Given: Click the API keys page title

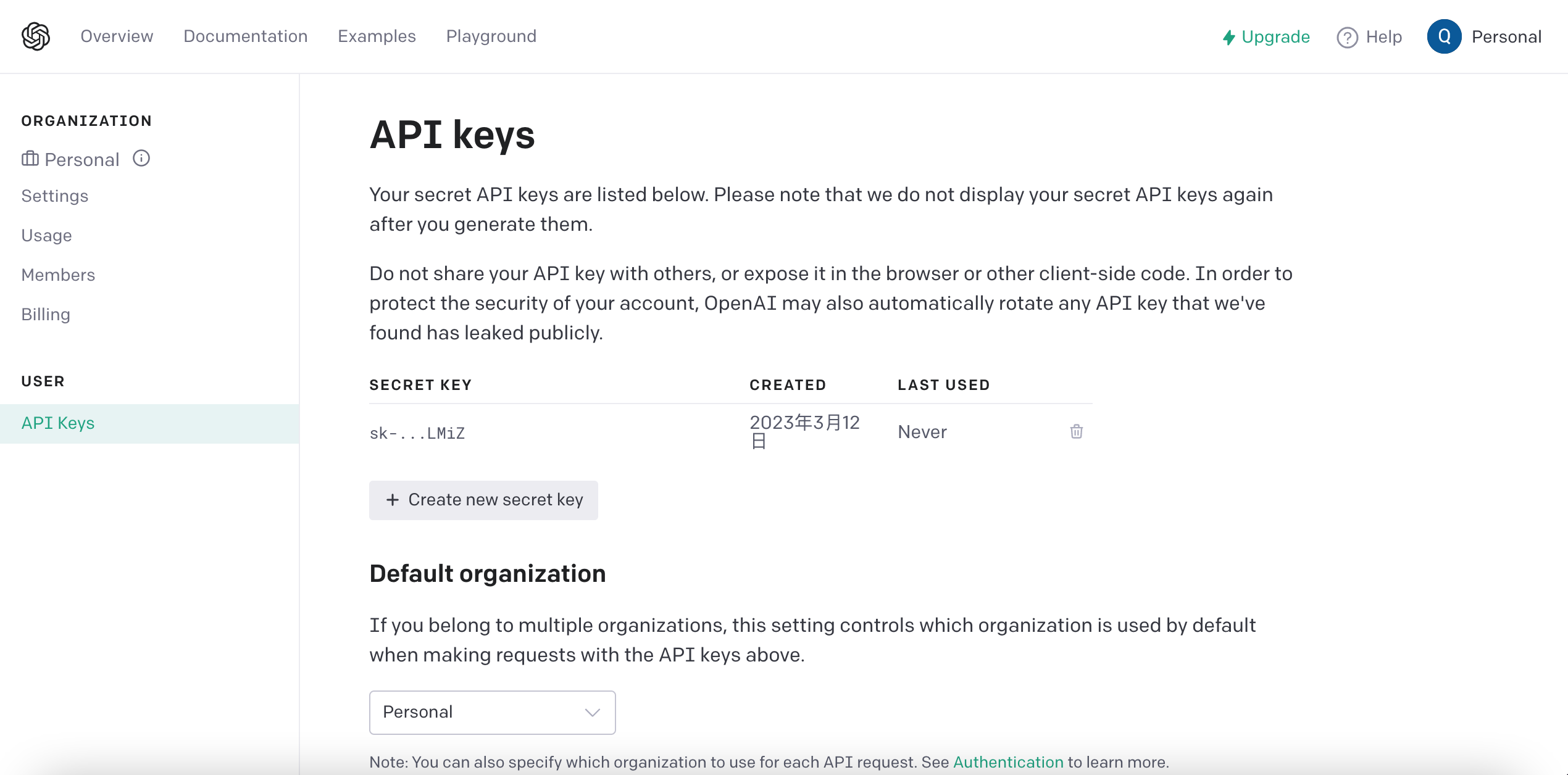Looking at the screenshot, I should (452, 135).
